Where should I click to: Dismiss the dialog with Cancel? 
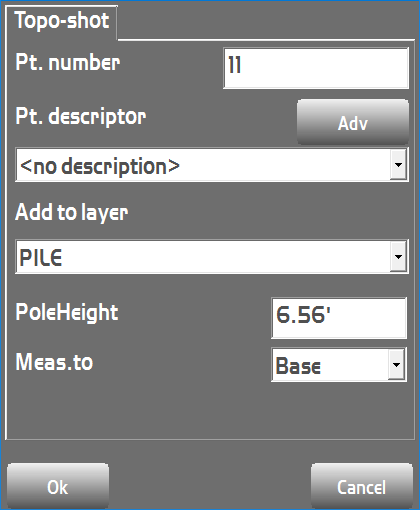[x=362, y=487]
